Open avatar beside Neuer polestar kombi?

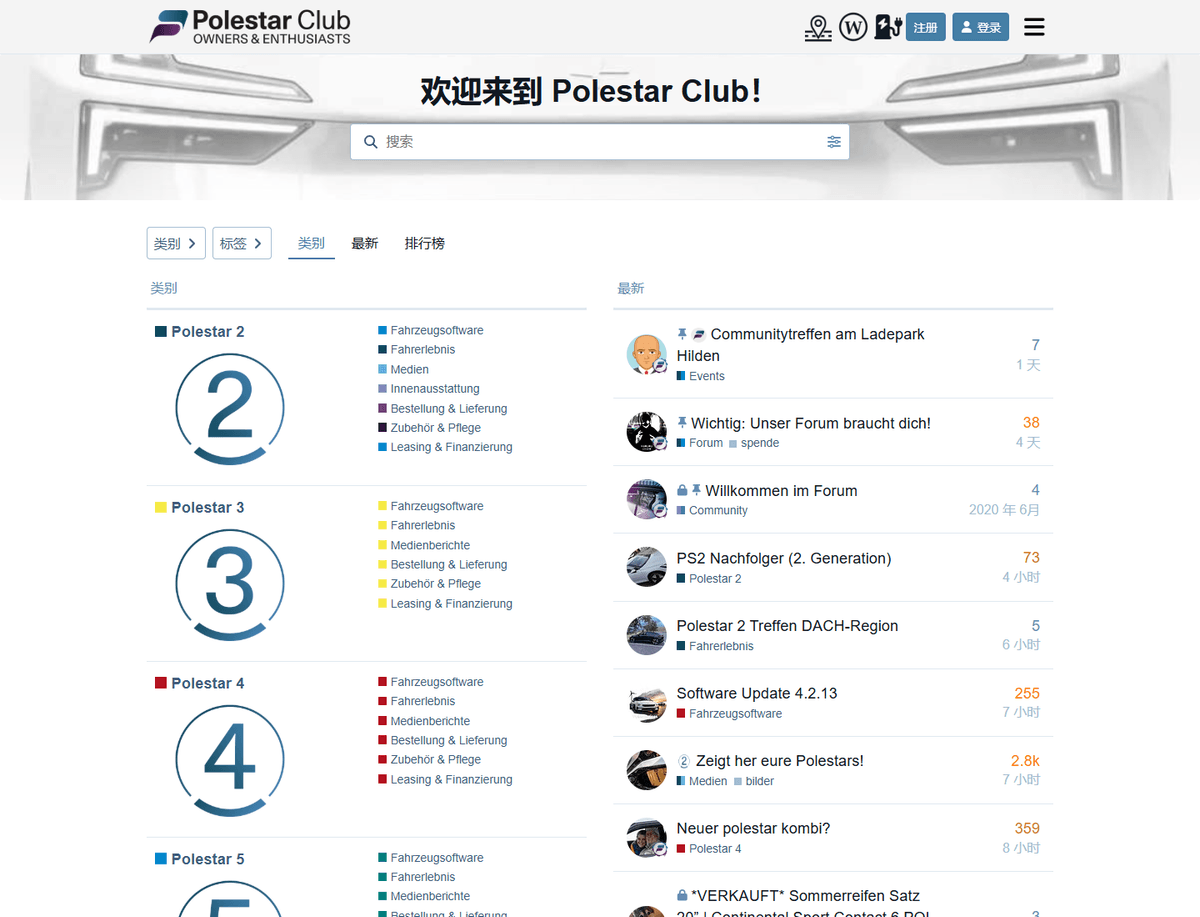coord(647,837)
